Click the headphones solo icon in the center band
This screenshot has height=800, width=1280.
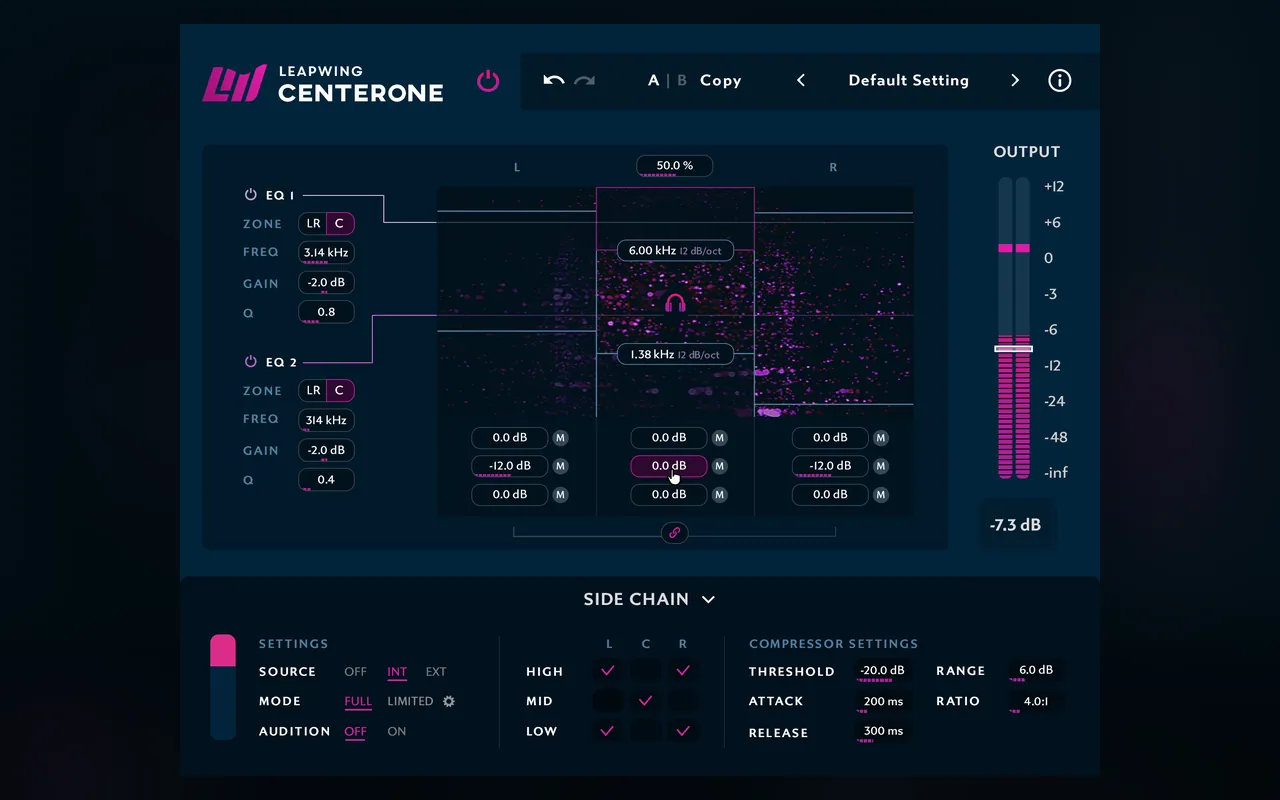[675, 302]
